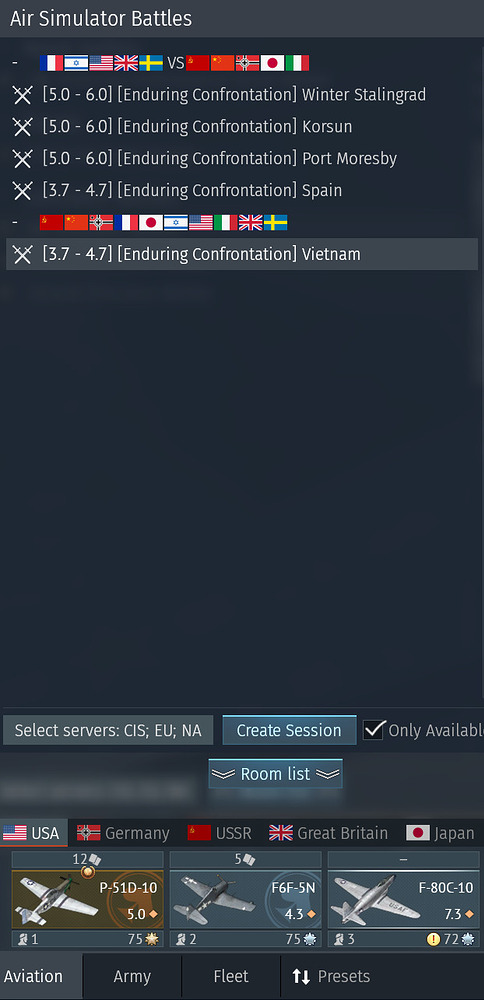This screenshot has height=1000, width=484.
Task: Open the Select servers dropdown
Action: (108, 730)
